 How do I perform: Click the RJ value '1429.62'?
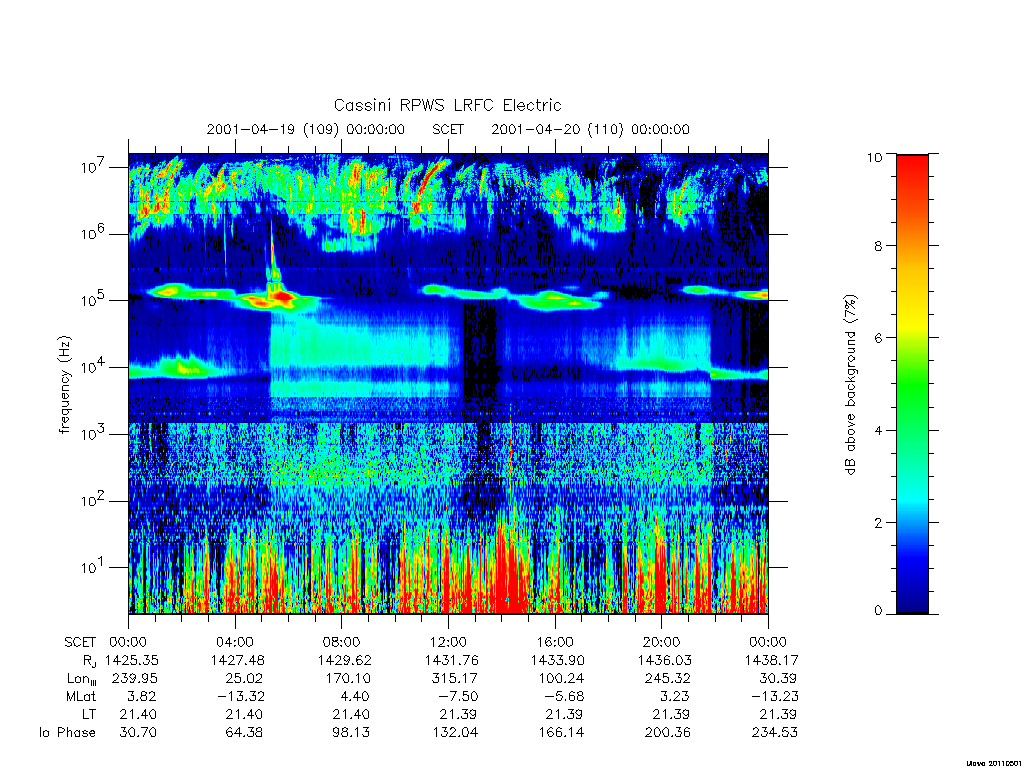pyautogui.click(x=345, y=660)
